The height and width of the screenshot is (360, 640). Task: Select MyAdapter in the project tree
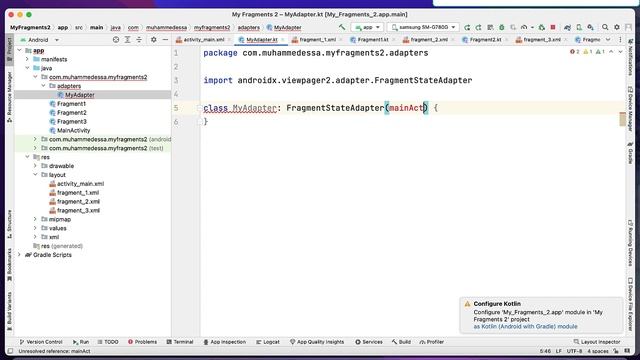(80, 95)
